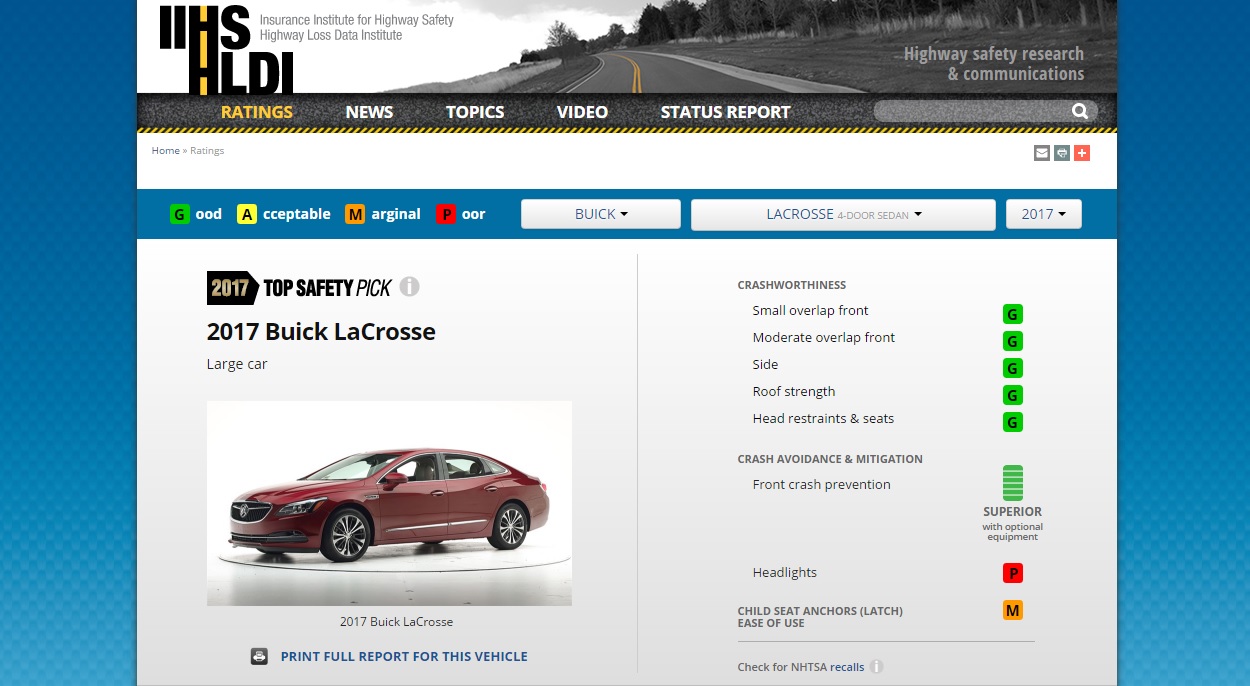
Task: Click the red Buick LaCrosse photo
Action: (389, 503)
